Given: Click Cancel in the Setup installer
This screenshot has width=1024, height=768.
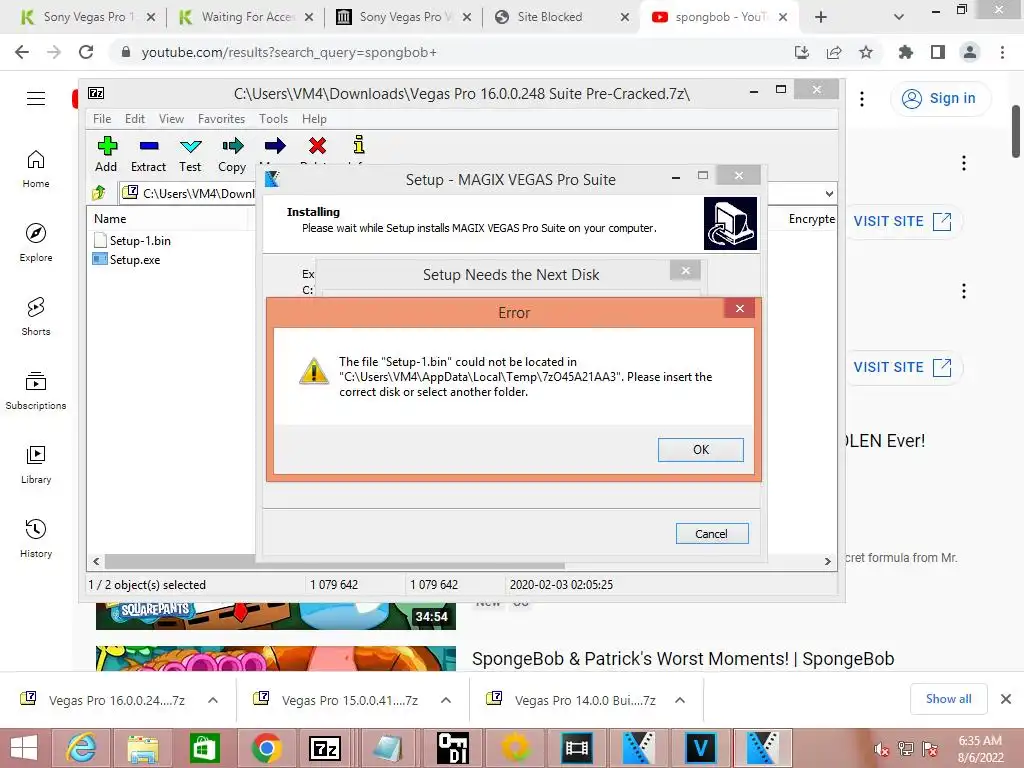Looking at the screenshot, I should (x=712, y=534).
